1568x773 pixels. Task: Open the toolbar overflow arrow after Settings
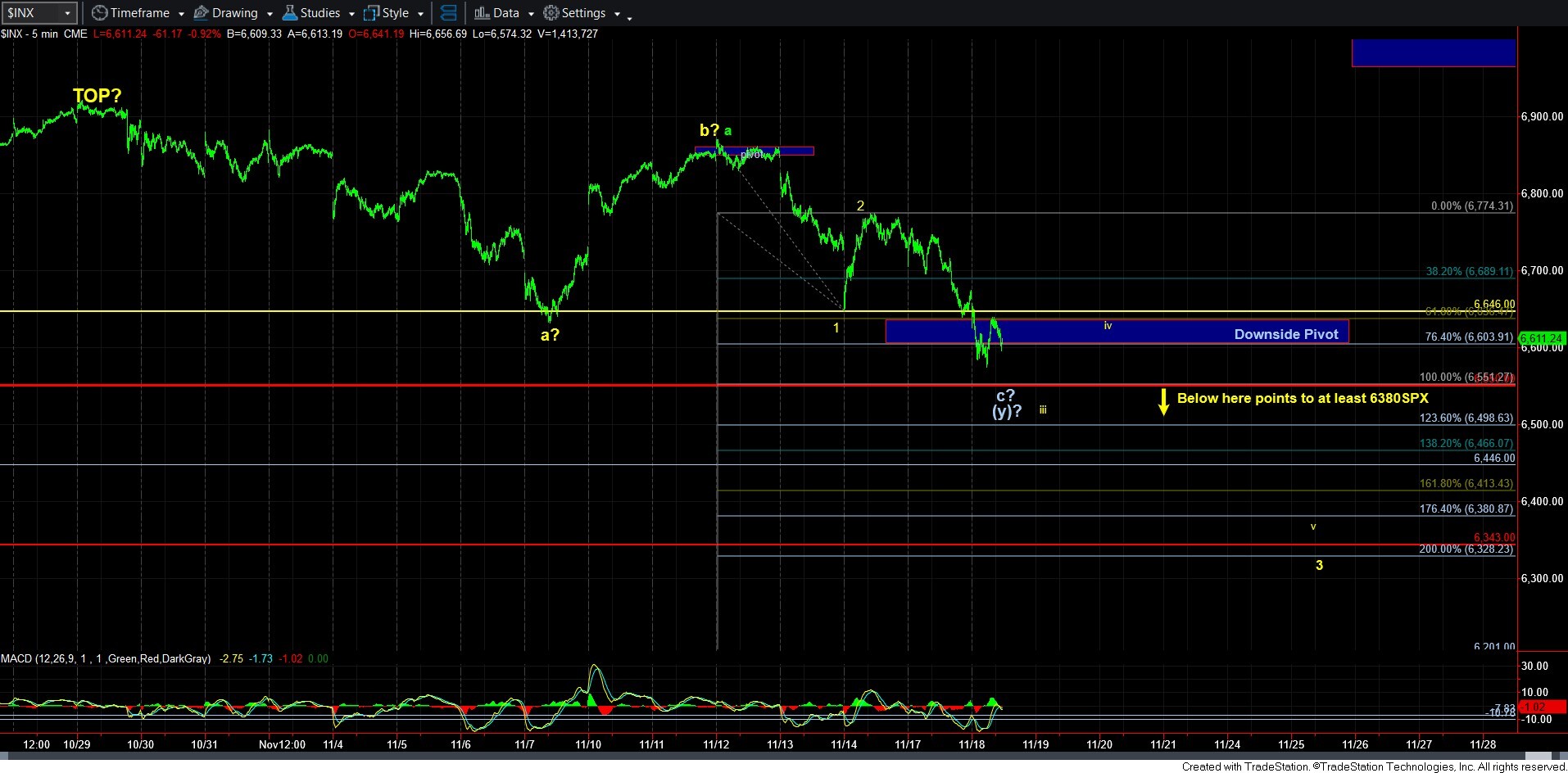point(629,18)
